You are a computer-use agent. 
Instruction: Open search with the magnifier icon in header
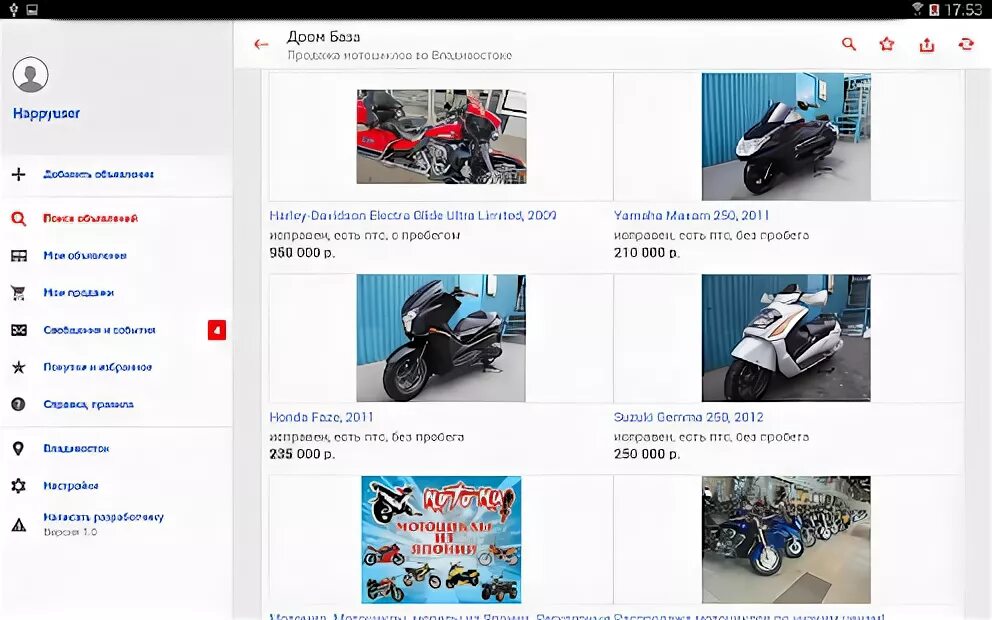[848, 44]
